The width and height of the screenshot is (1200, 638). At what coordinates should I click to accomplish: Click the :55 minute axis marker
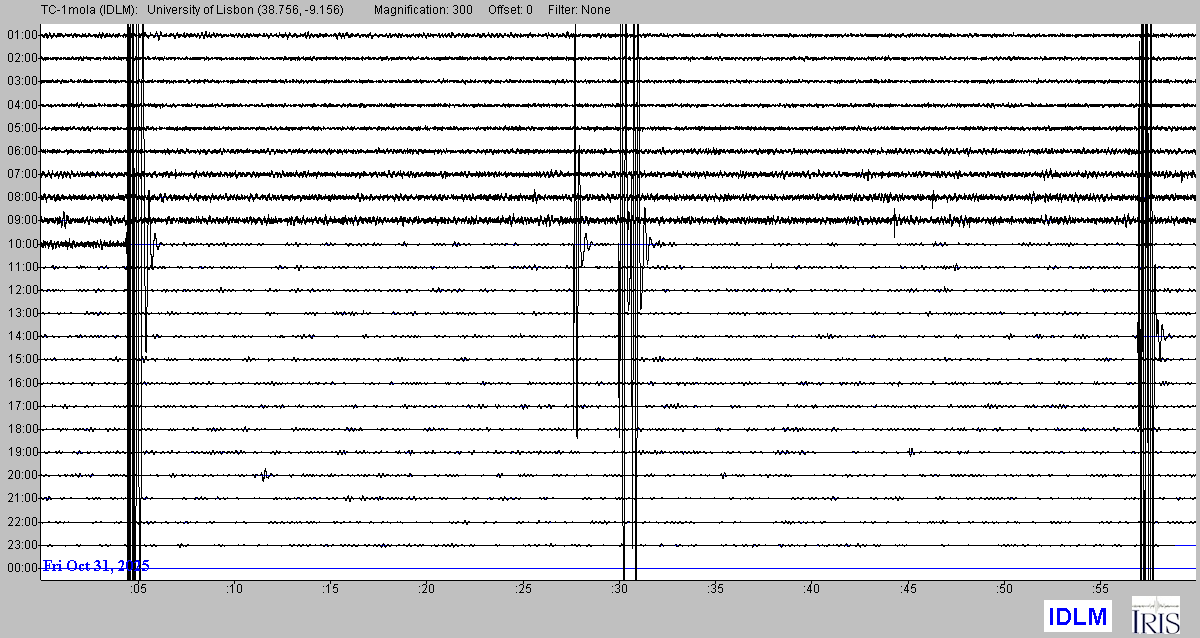click(1101, 589)
